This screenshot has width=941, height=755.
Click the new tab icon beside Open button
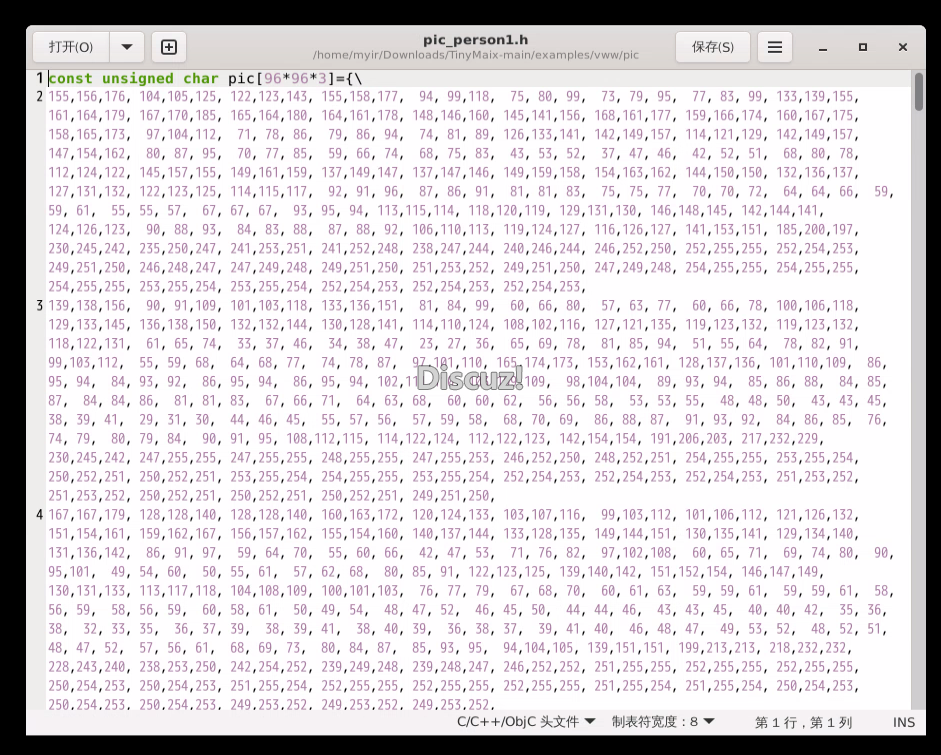tap(168, 46)
